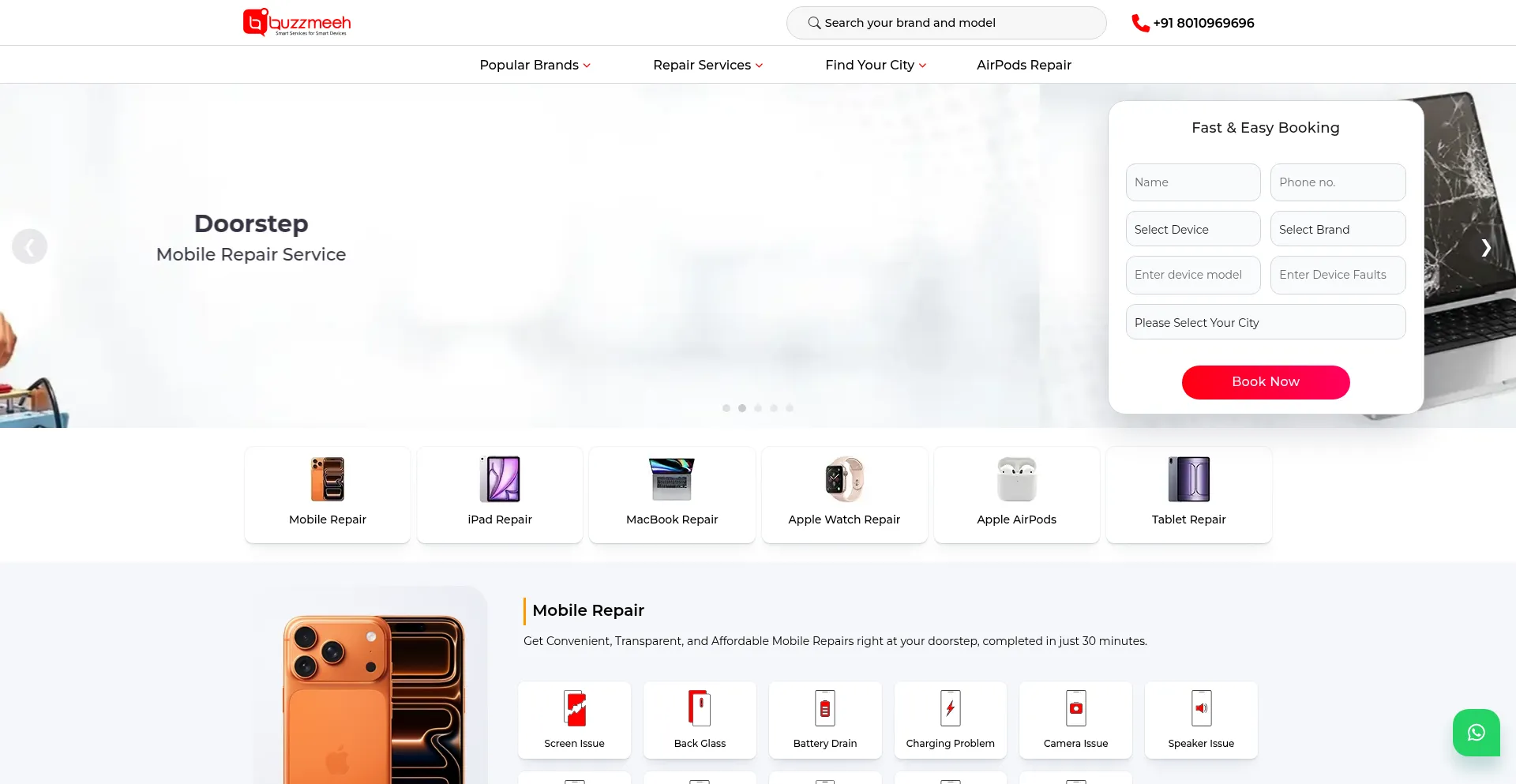
Task: Click the Book Now button
Action: [x=1266, y=382]
